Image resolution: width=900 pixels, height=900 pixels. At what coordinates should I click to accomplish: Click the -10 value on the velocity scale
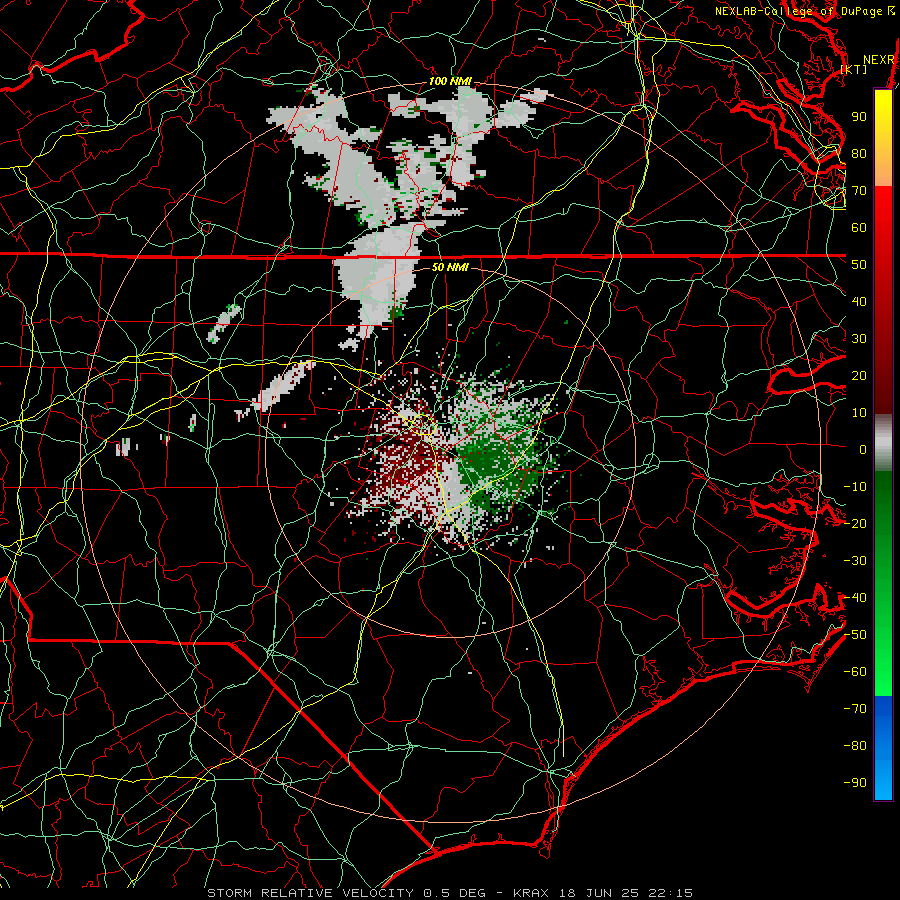pyautogui.click(x=855, y=487)
